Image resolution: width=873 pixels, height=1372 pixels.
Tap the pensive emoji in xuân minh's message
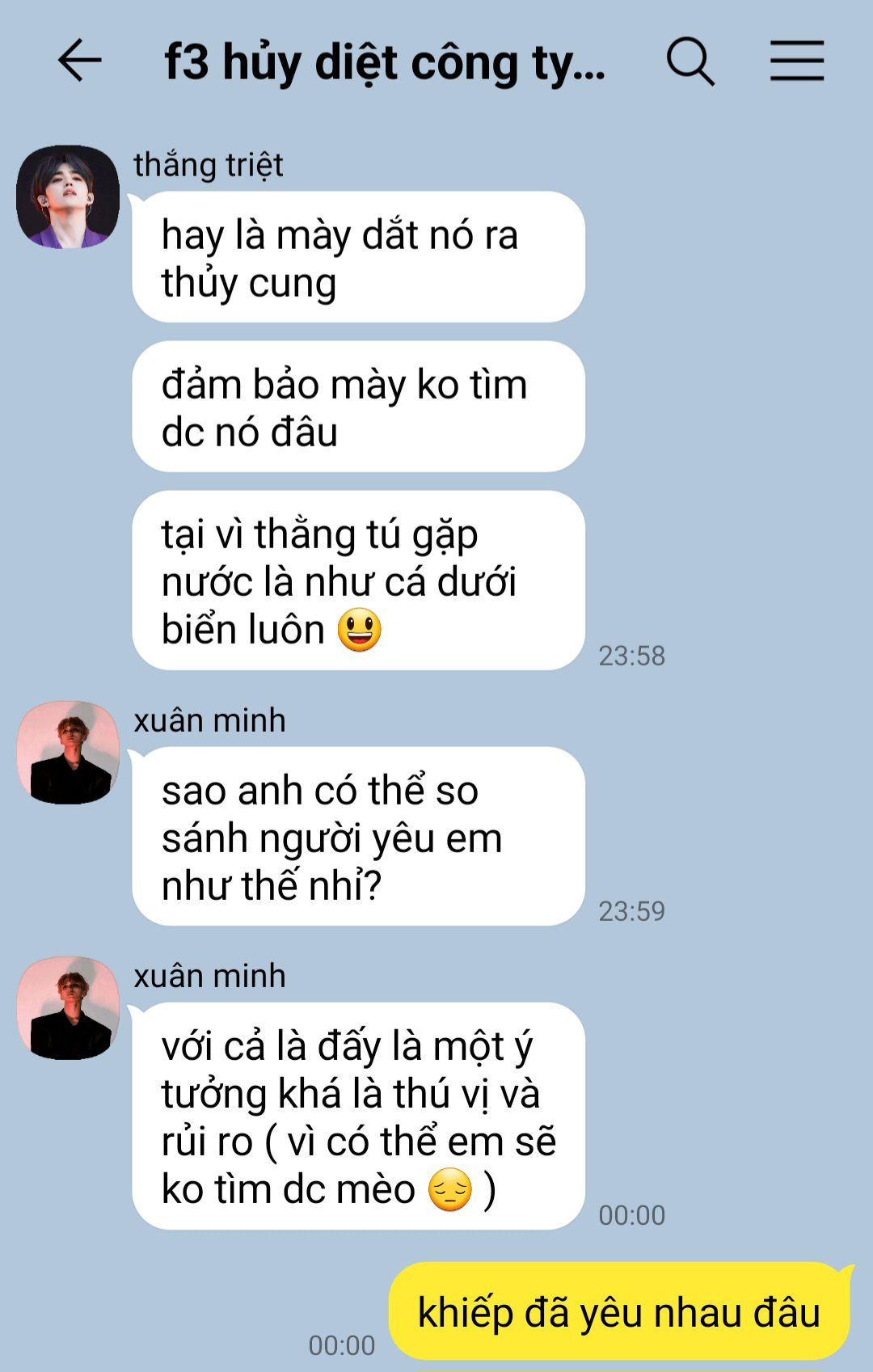click(449, 1189)
